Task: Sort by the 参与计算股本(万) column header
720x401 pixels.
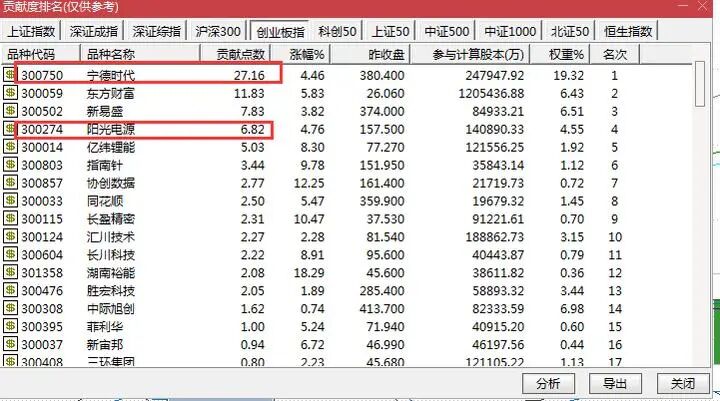Action: coord(470,54)
